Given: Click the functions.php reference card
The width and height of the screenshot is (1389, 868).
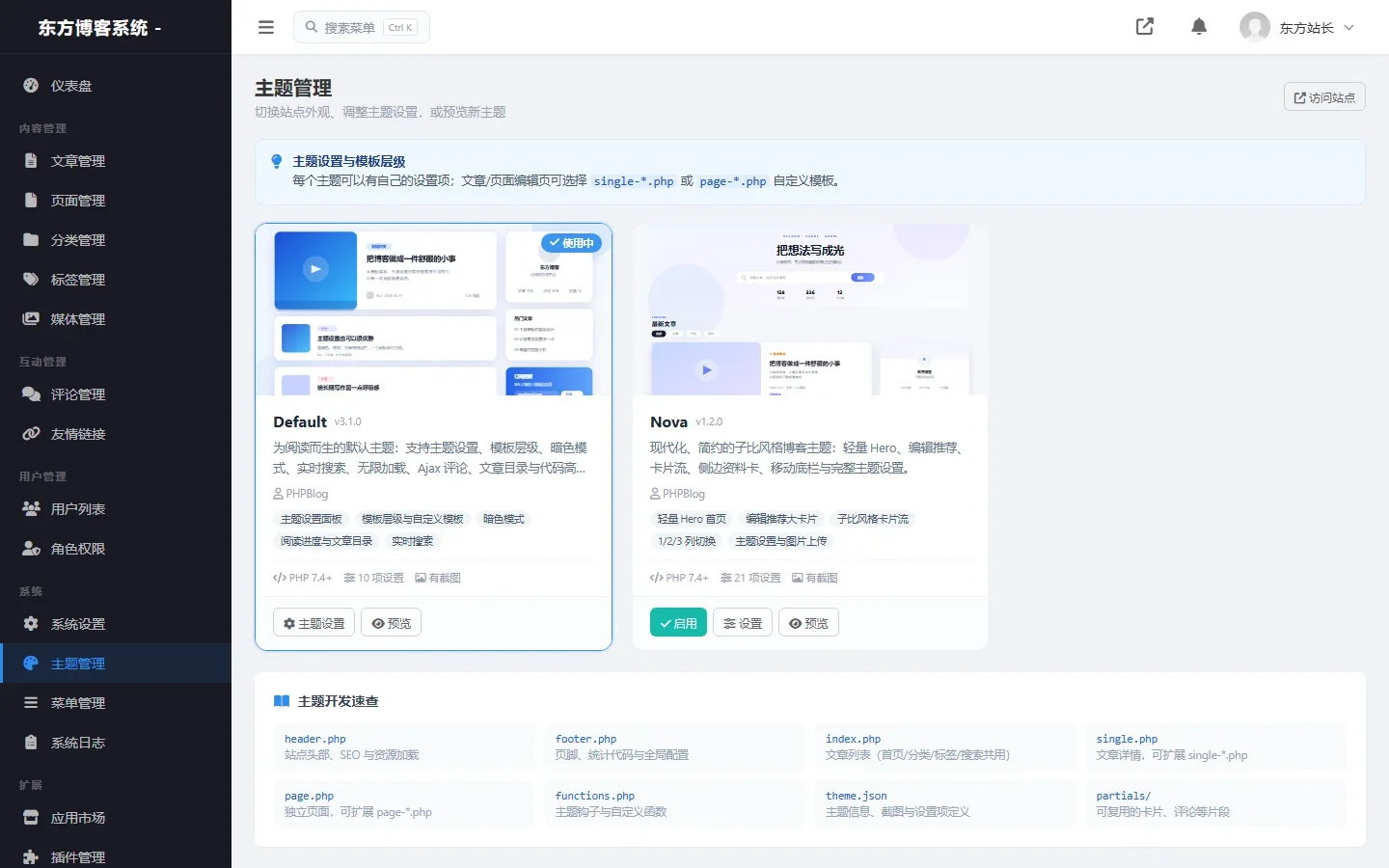Looking at the screenshot, I should (x=674, y=803).
